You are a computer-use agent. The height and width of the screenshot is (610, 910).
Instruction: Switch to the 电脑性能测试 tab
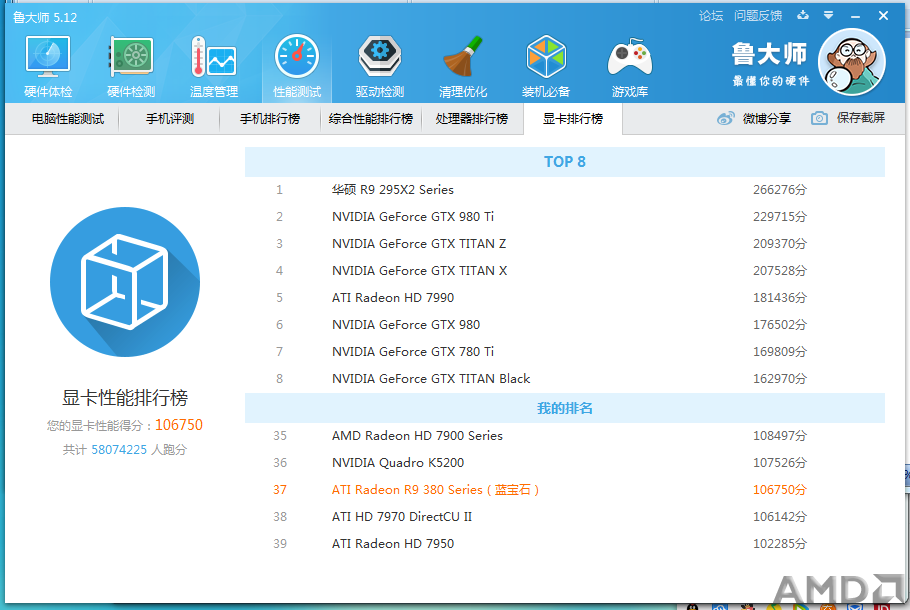[68, 119]
